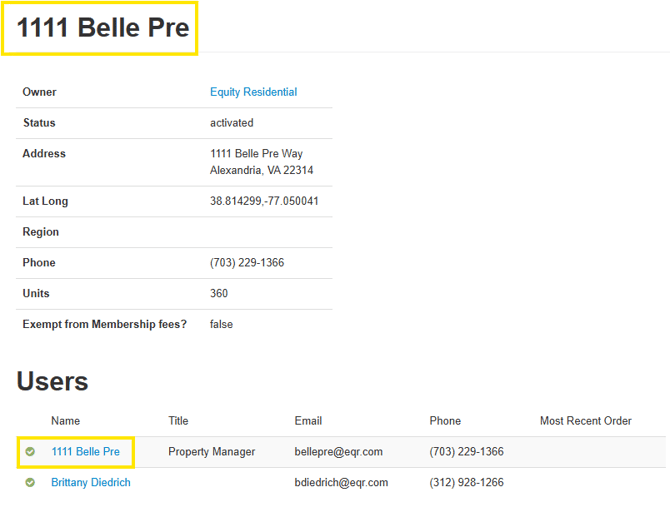Click the bellepre@eqr.com email address
Viewport: 670px width, 527px height.
[x=338, y=452]
